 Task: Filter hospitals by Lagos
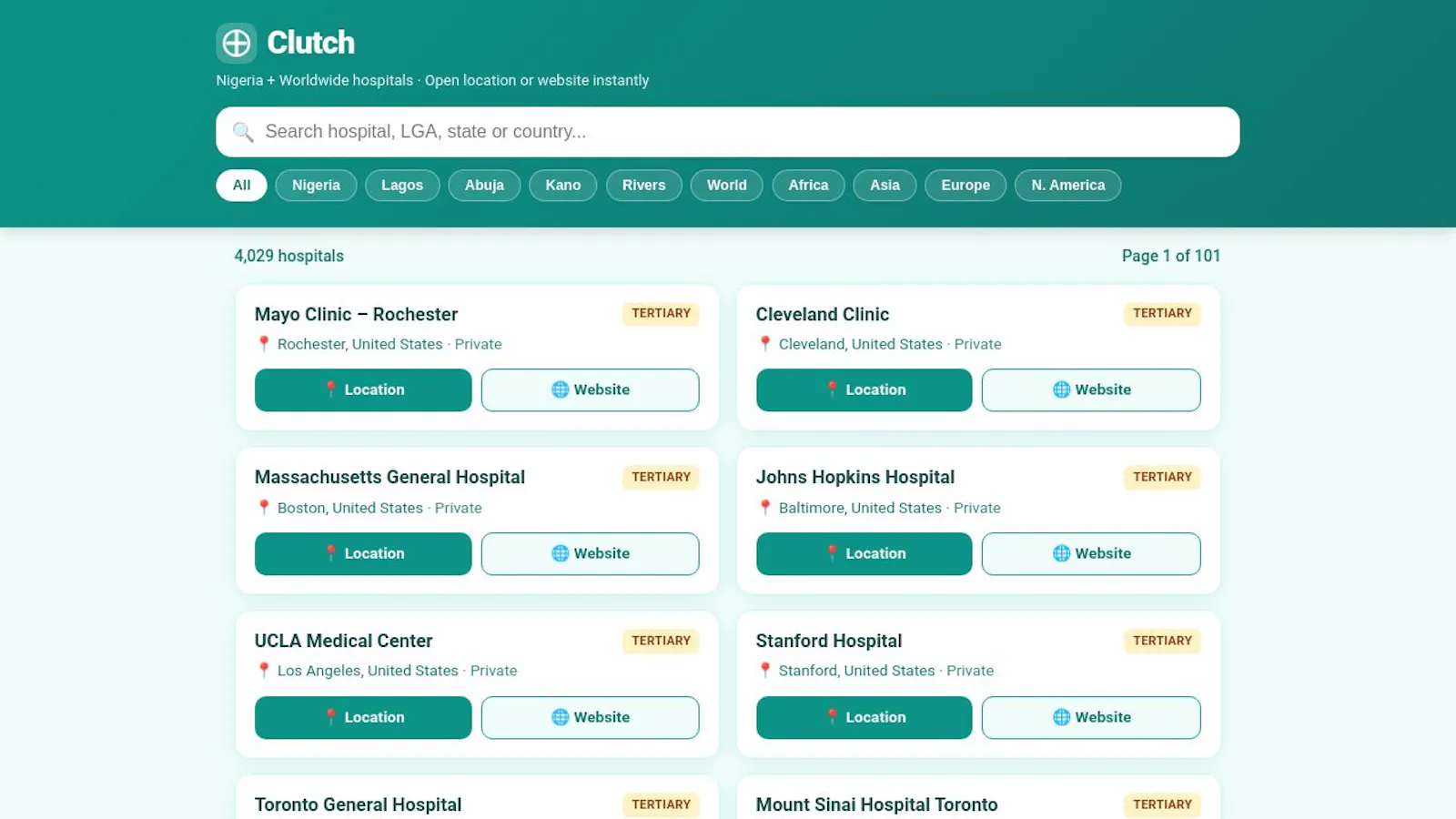click(402, 185)
